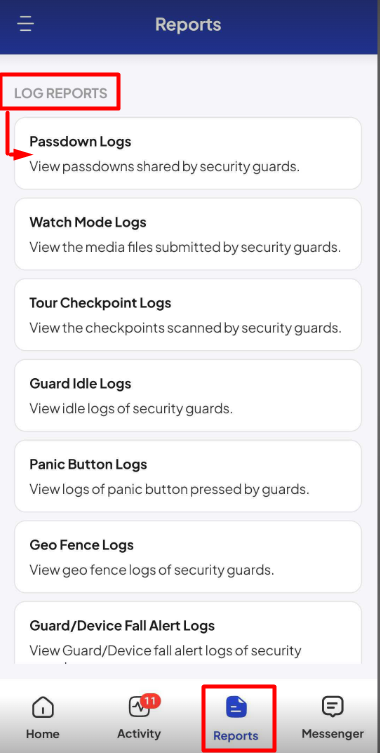Image resolution: width=380 pixels, height=753 pixels.
Task: Switch to the Home tab label
Action: point(43,734)
